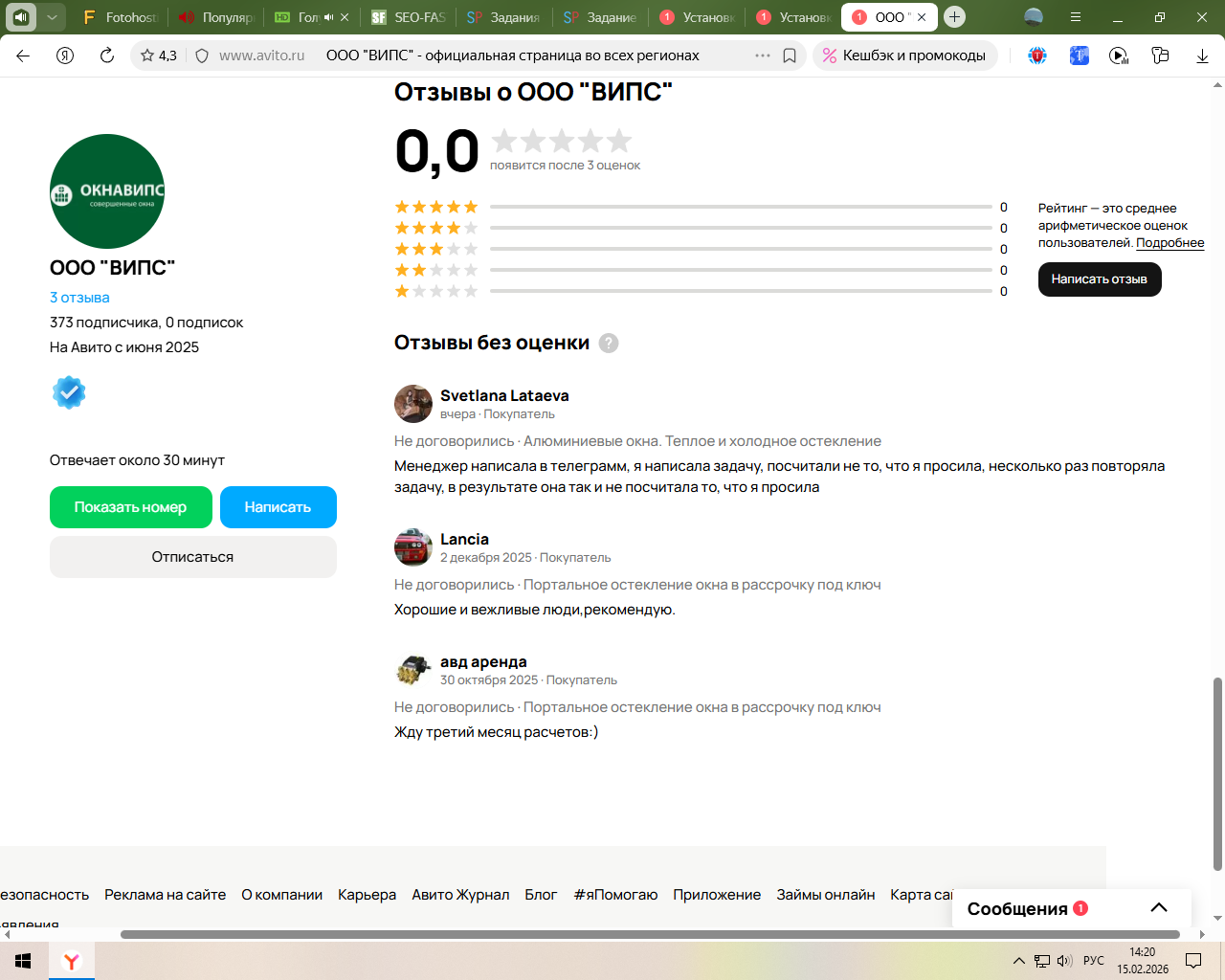
Task: Close the active ООО tab
Action: pyautogui.click(x=922, y=17)
